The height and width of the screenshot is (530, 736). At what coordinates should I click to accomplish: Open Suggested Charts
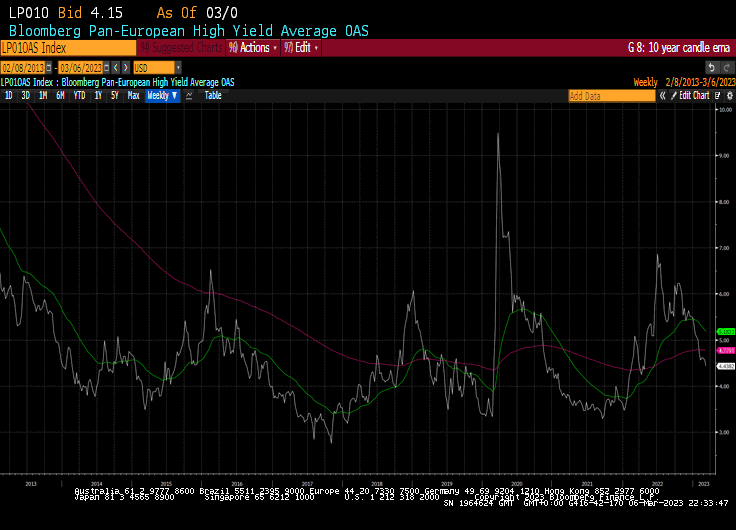[181, 48]
